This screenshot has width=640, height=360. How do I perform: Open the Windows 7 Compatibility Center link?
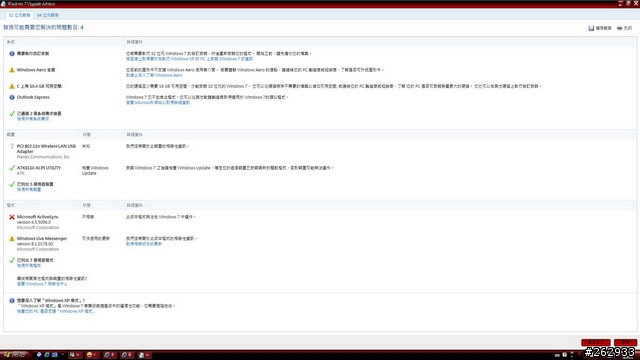(42, 284)
